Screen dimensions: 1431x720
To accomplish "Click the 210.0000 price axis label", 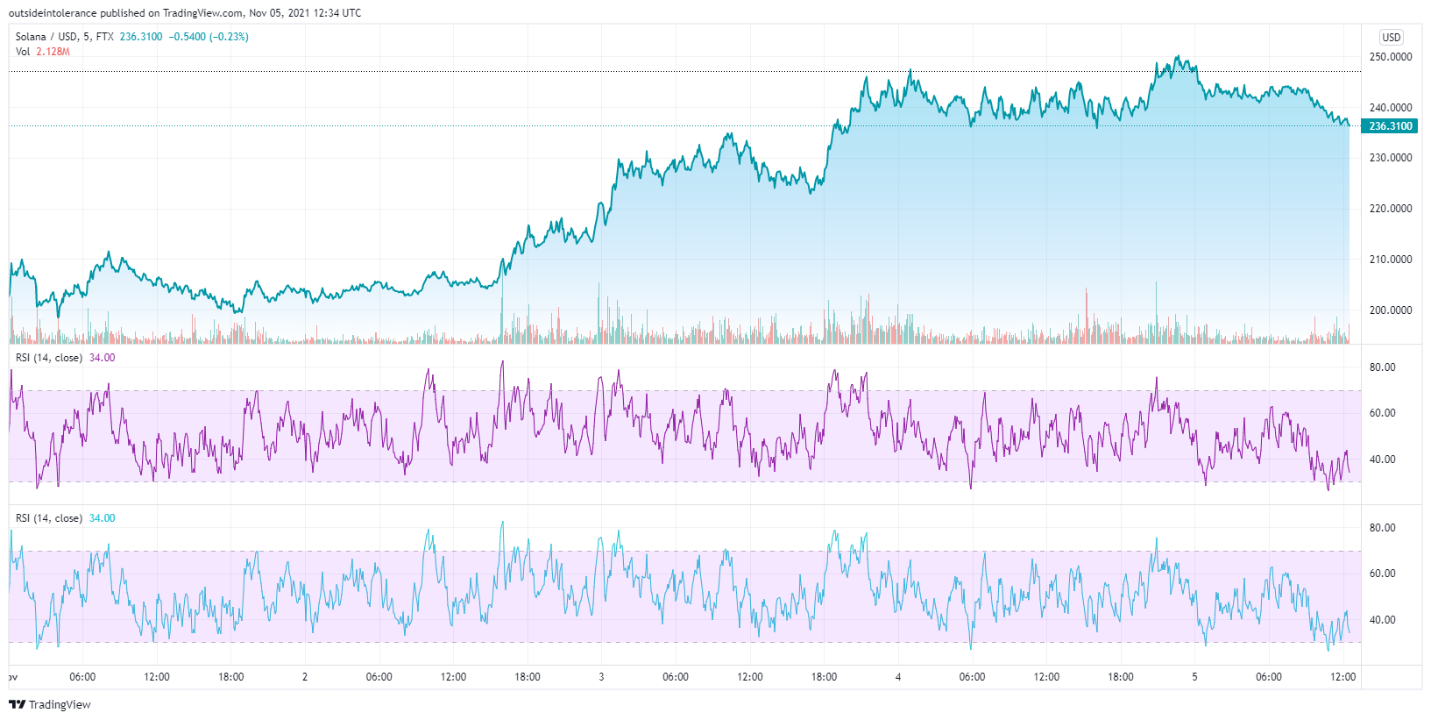I will click(1392, 259).
